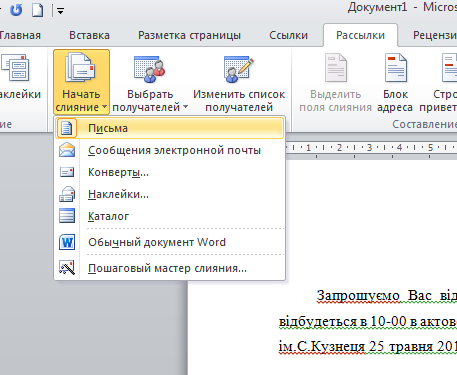Open the Customize Quick Access Toolbar arrow

(x=60, y=11)
